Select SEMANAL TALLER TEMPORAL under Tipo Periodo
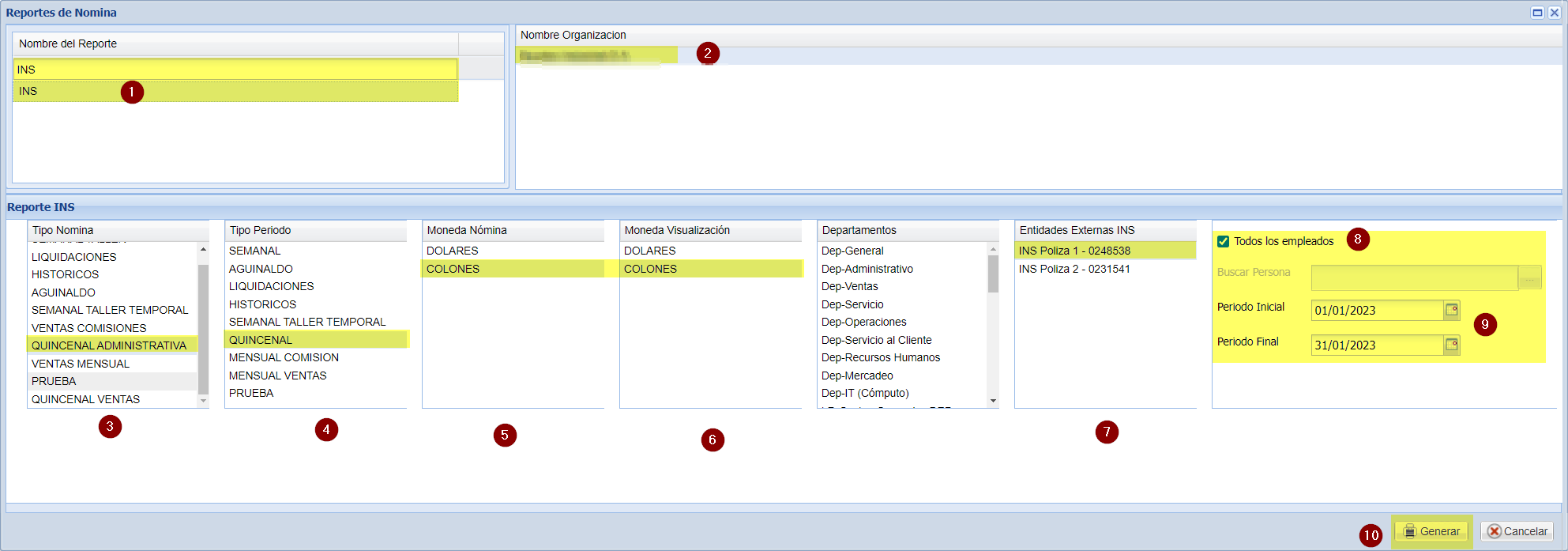The height and width of the screenshot is (551, 1568). (316, 322)
